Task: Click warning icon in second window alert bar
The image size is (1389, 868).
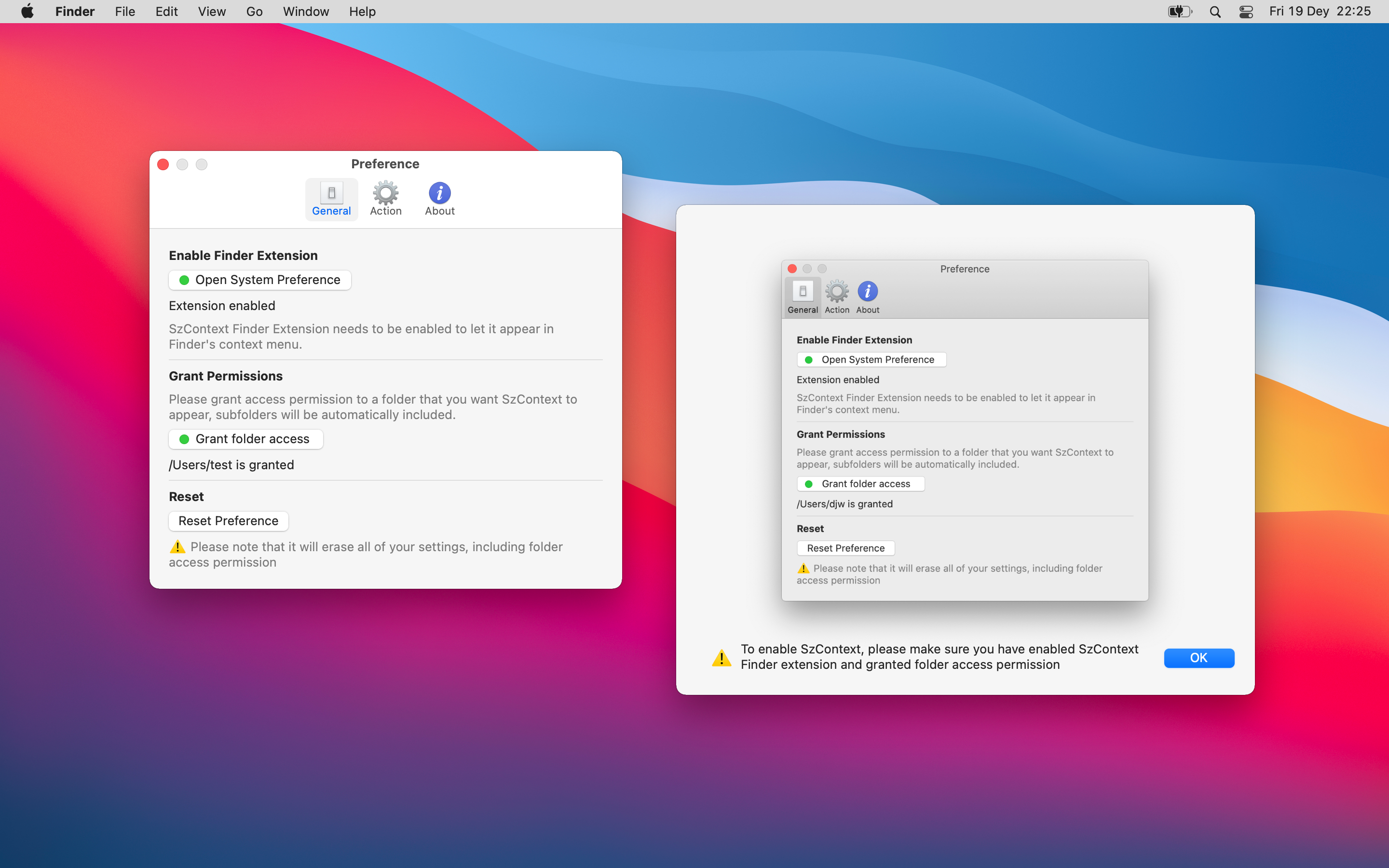Action: tap(720, 657)
